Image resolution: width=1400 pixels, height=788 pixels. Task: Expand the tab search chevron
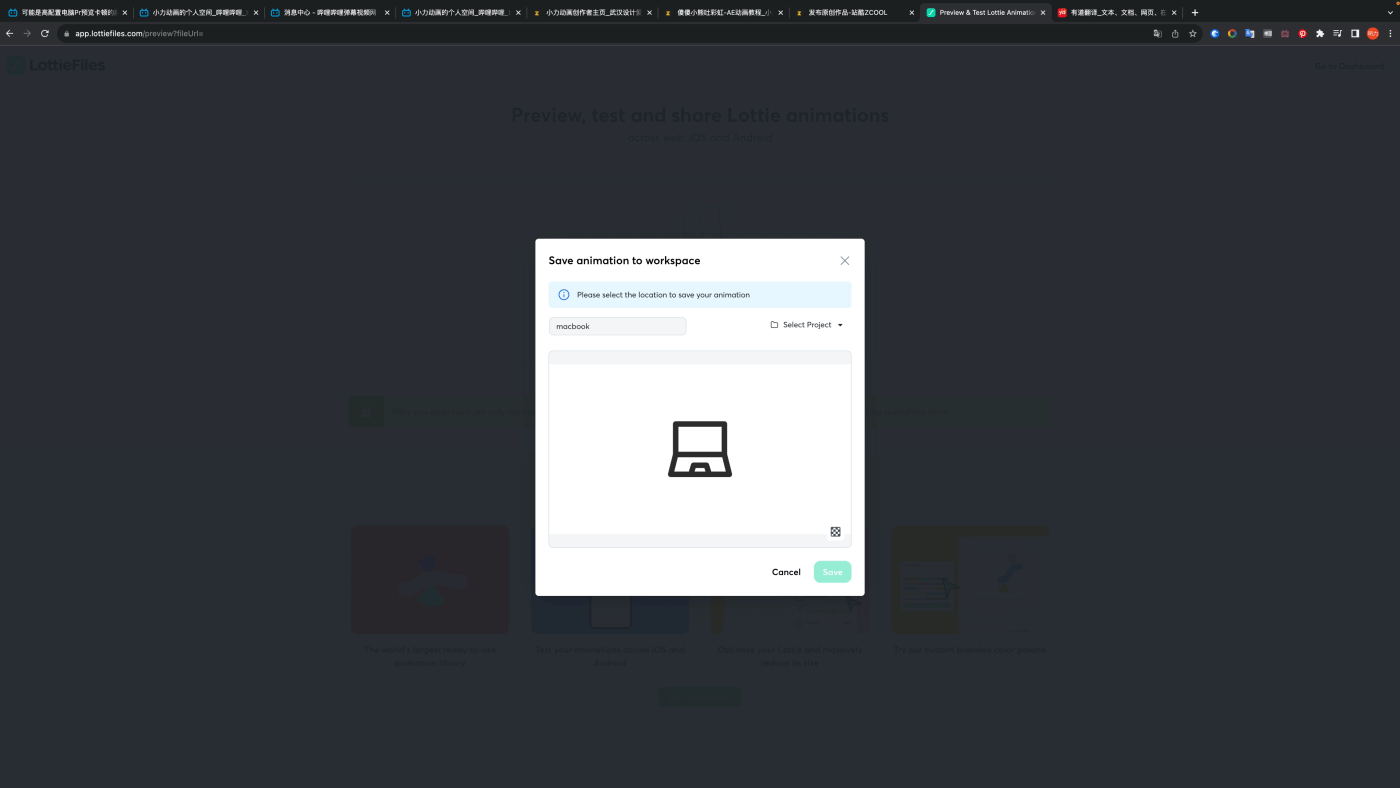(1390, 13)
